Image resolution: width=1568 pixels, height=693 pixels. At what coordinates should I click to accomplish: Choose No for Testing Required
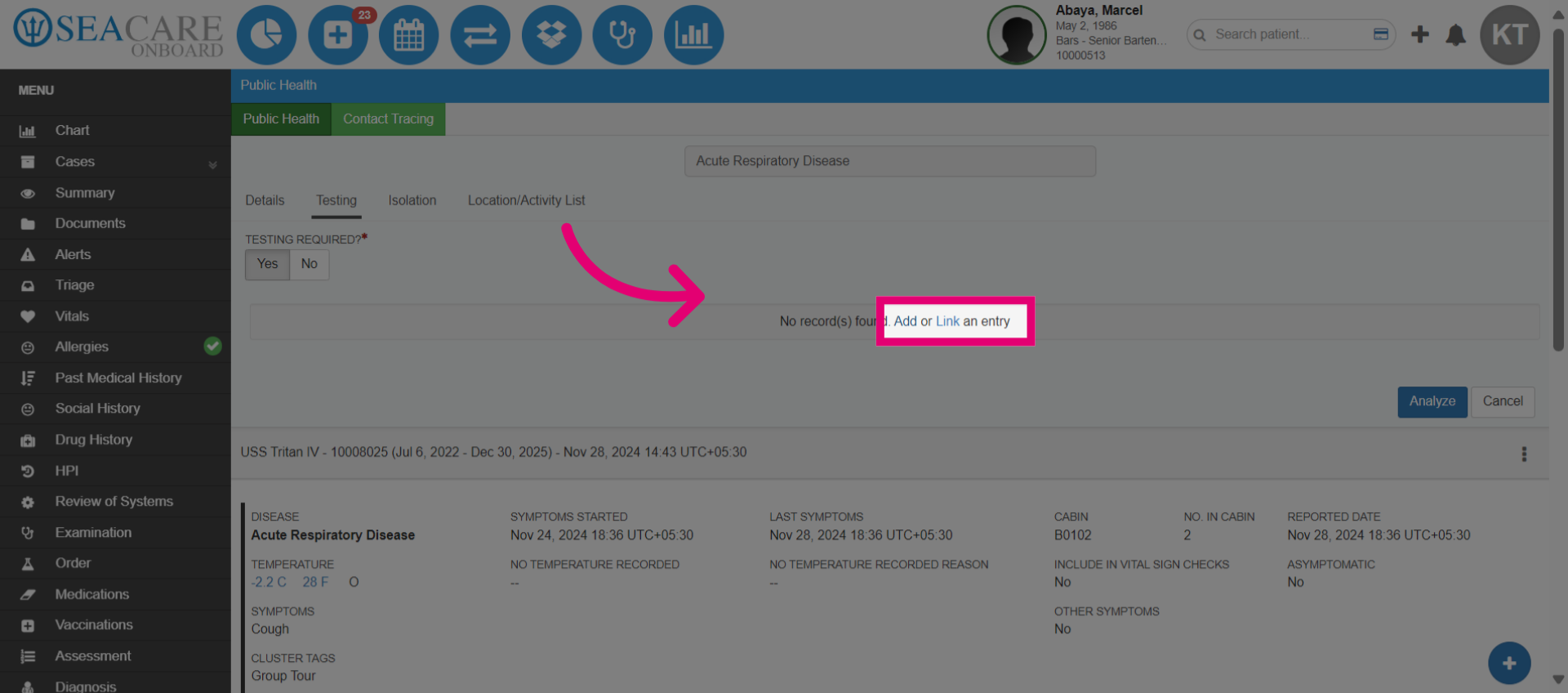[x=309, y=264]
